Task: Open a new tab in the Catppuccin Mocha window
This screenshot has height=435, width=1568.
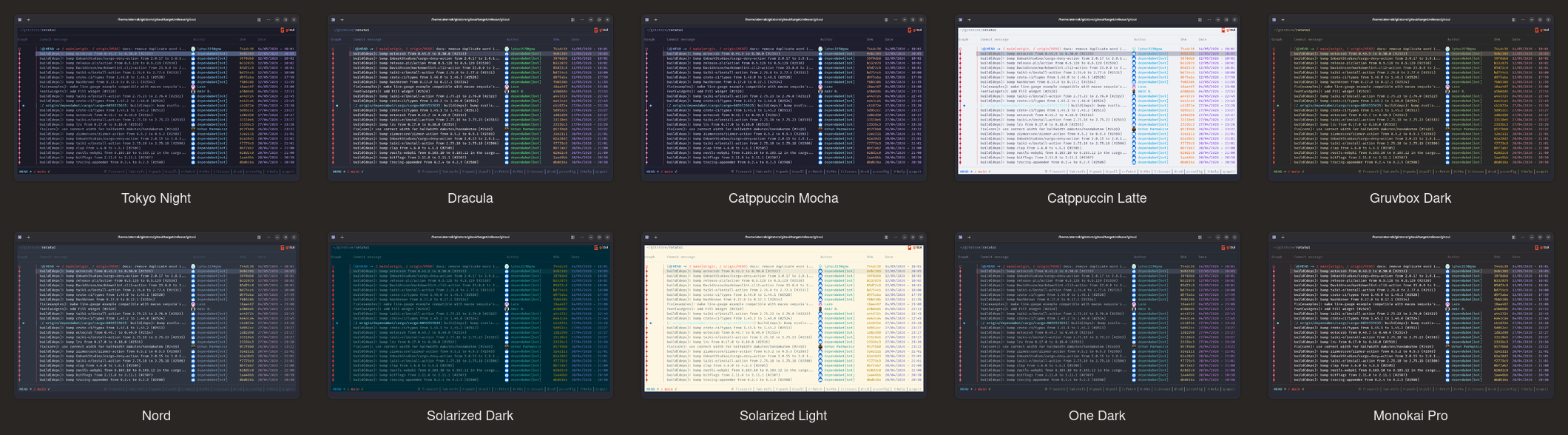Action: tap(655, 20)
